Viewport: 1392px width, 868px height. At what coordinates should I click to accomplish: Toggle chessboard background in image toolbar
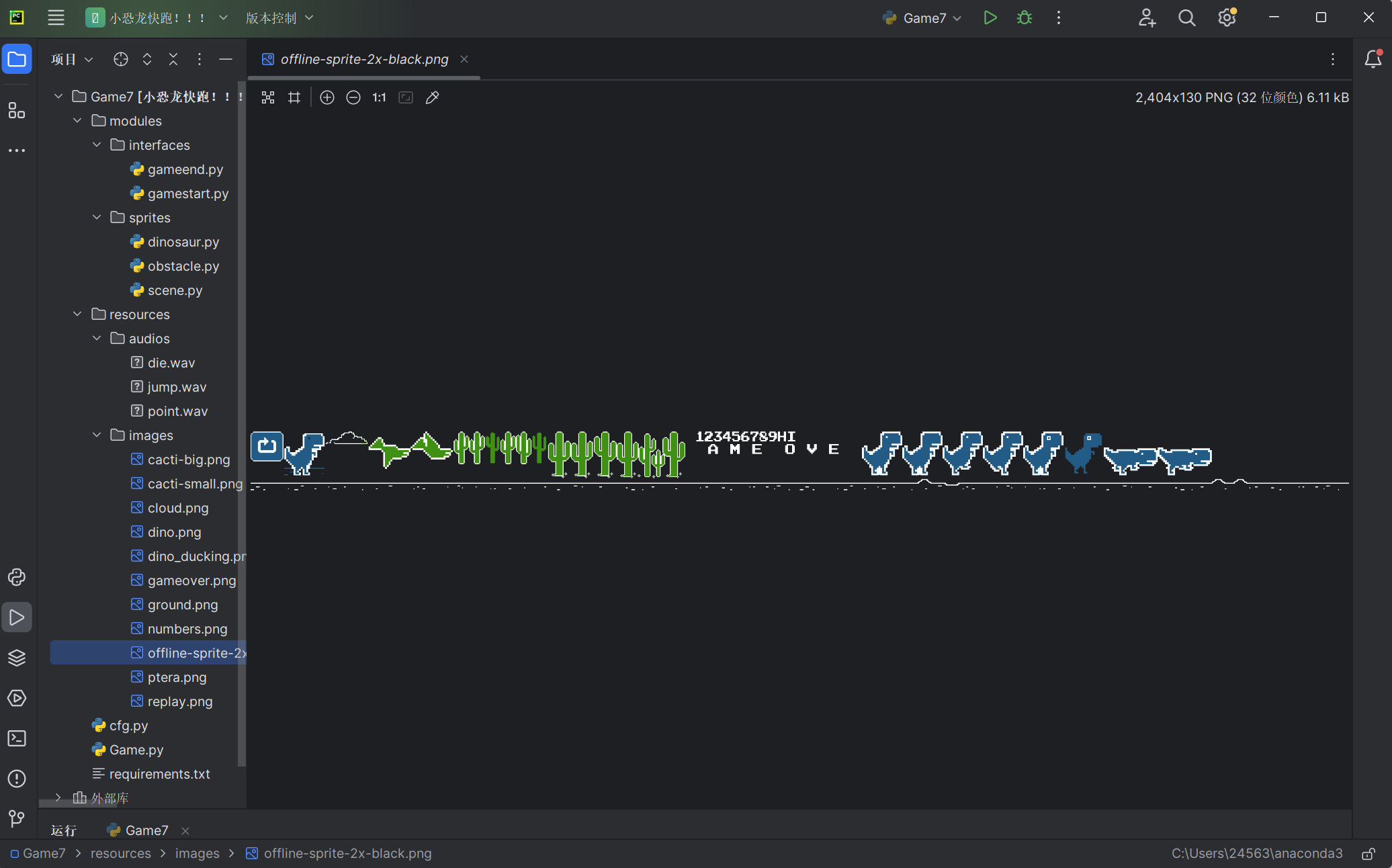tap(268, 97)
